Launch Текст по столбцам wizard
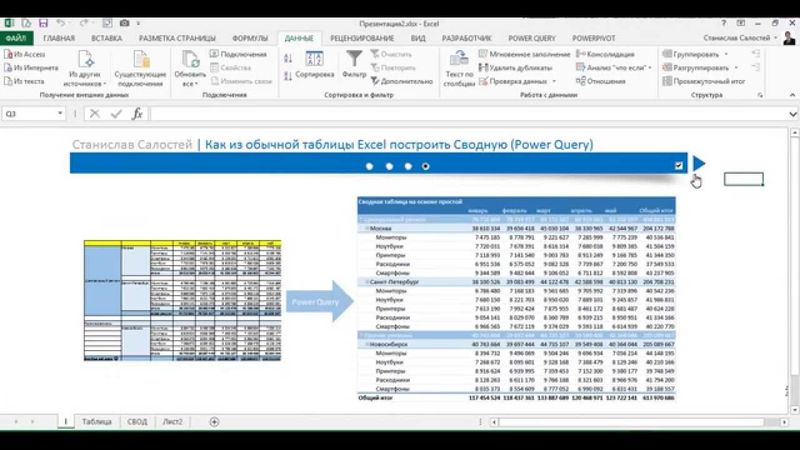 (x=459, y=69)
